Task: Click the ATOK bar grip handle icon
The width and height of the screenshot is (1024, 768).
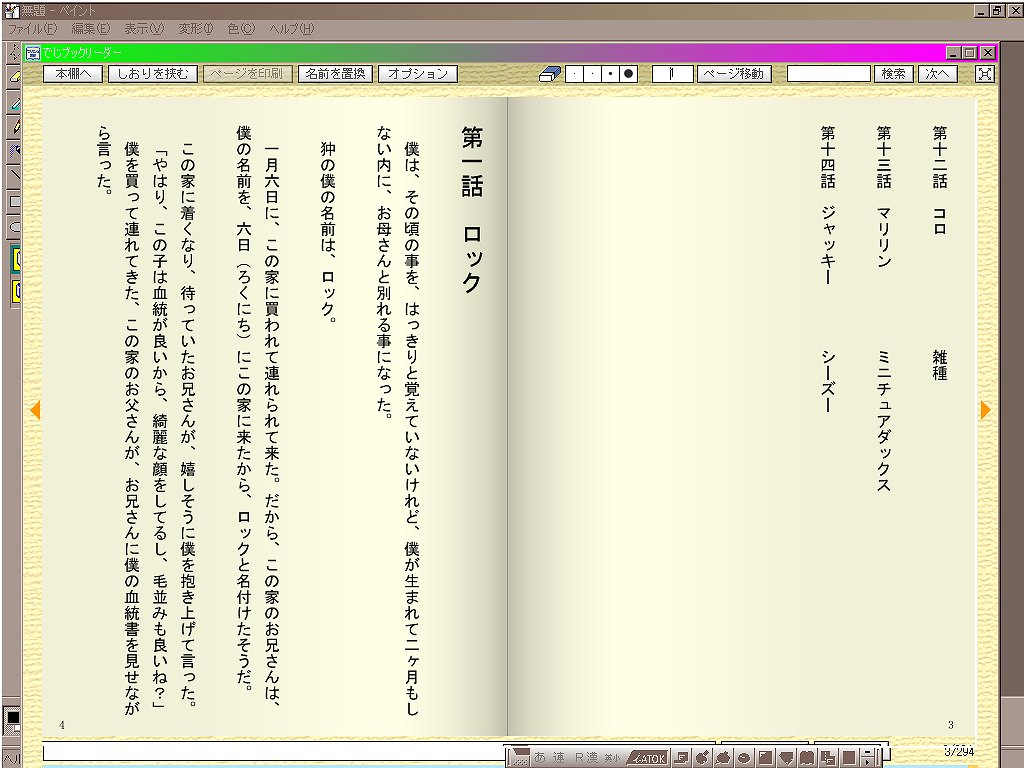Action: pos(520,758)
